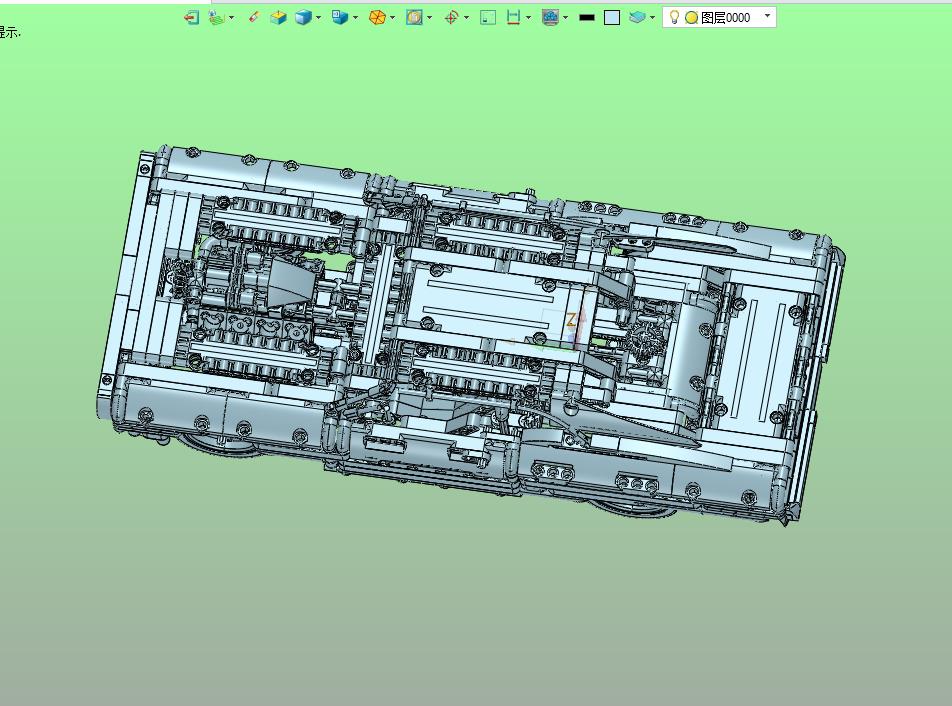Click the exit arrow icon in the toolbar
The image size is (952, 706).
click(191, 18)
